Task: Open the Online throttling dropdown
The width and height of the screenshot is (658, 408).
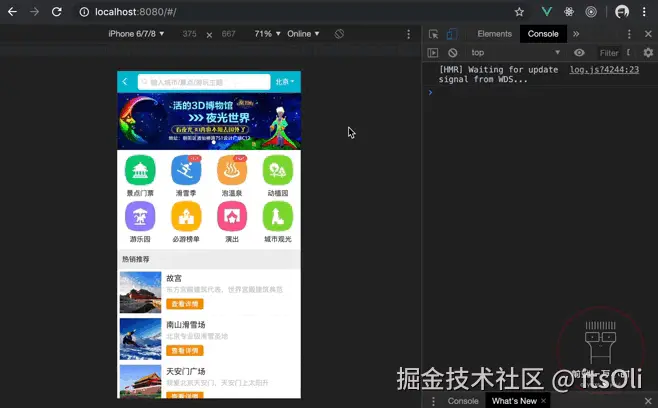Action: (303, 34)
